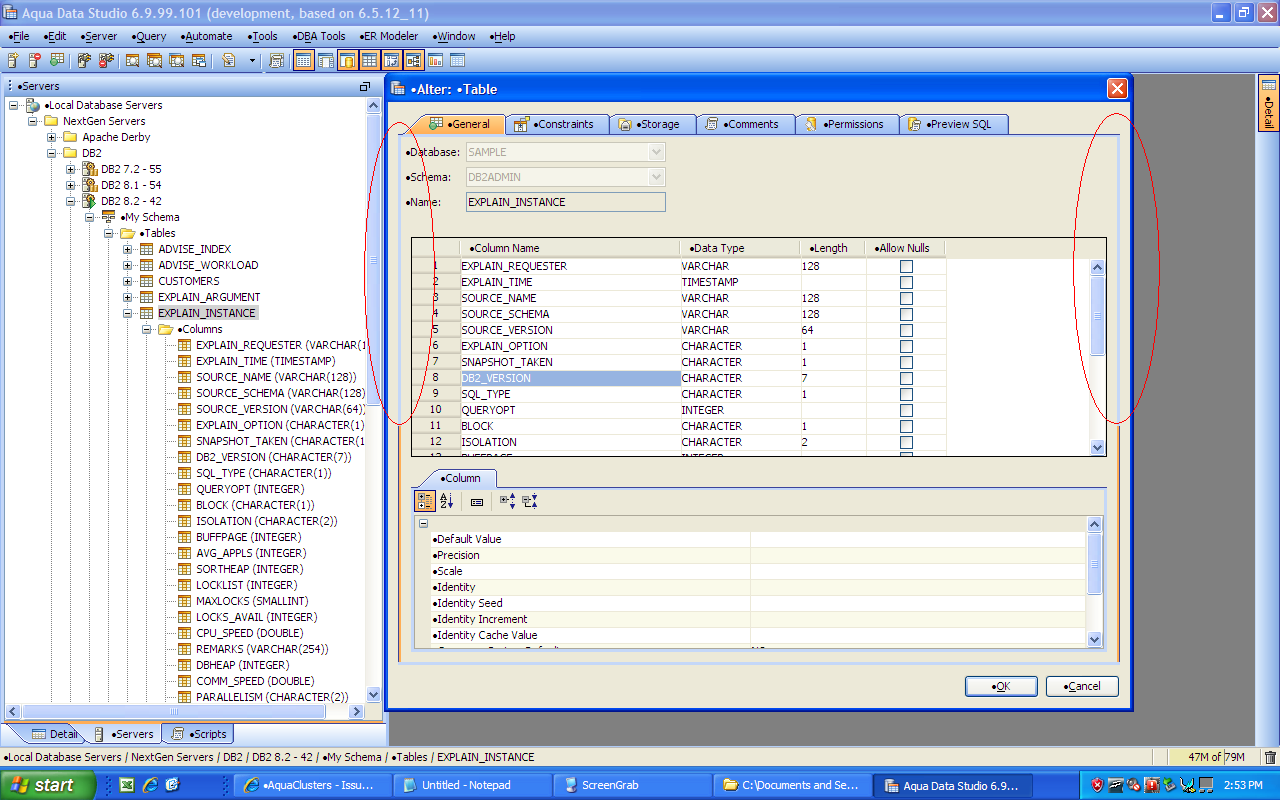Click the bar chart toolbar icon
The height and width of the screenshot is (800, 1280).
pyautogui.click(x=435, y=61)
